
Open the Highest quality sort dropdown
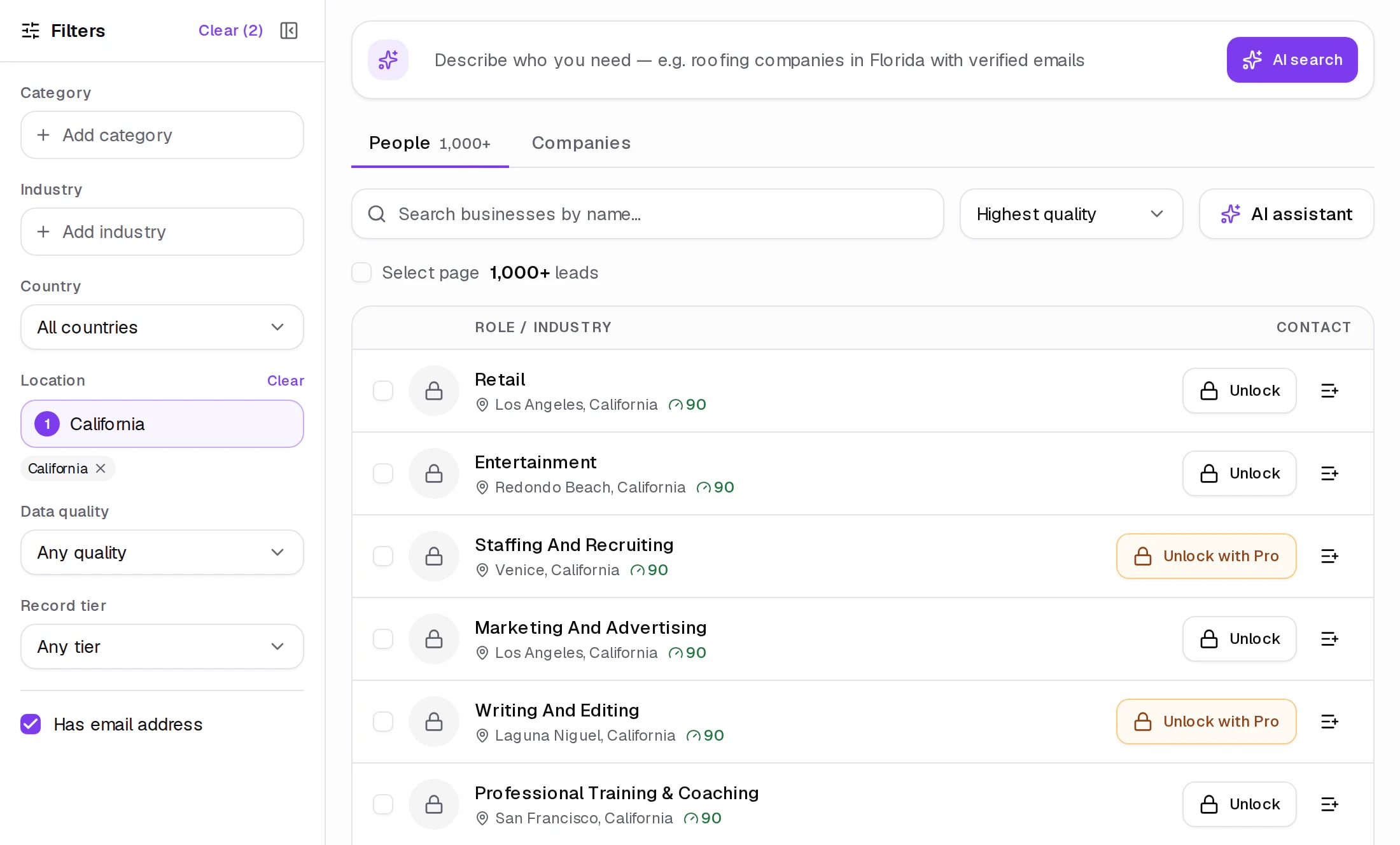coord(1071,214)
